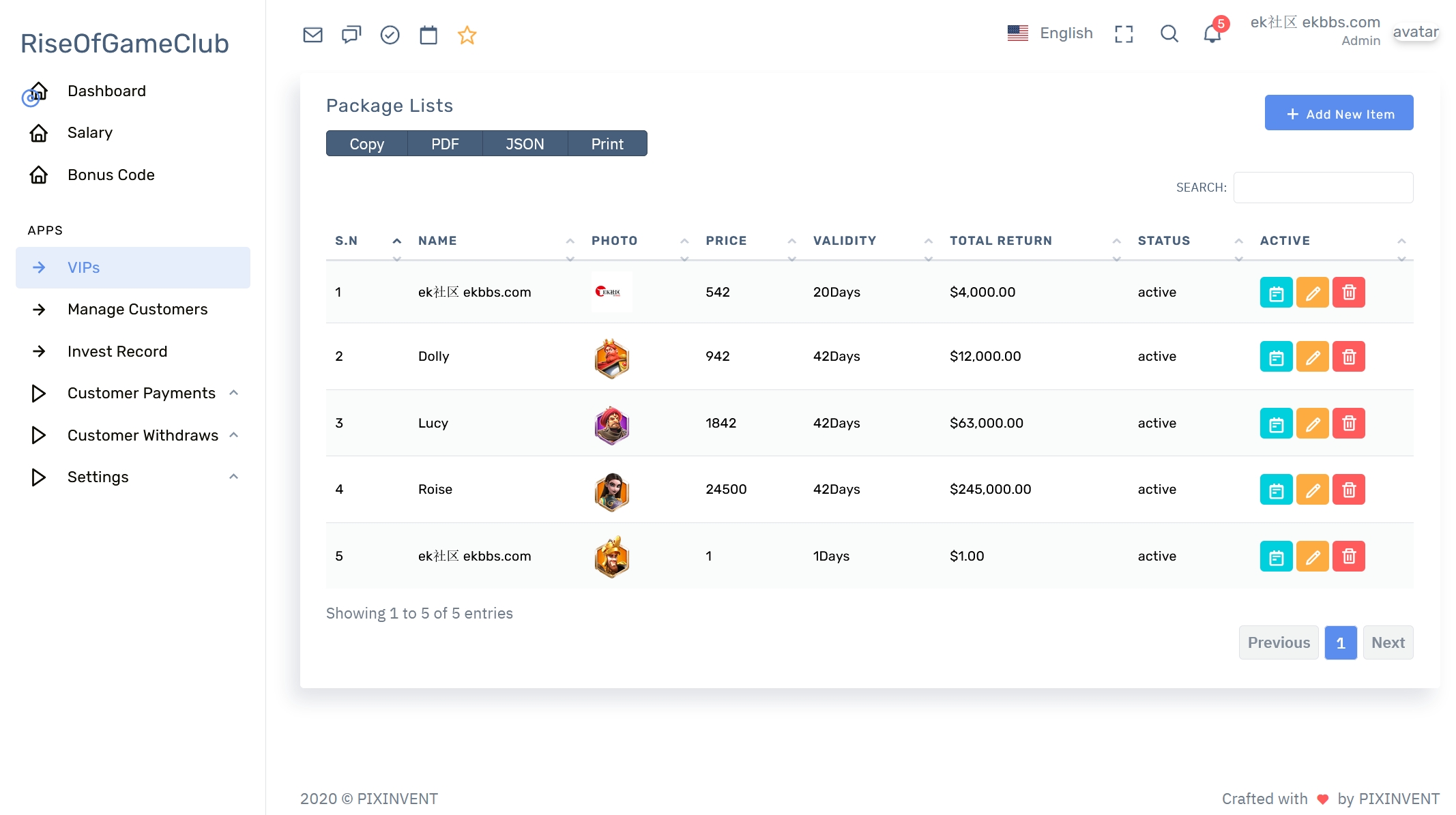Delete the Roise package
Image resolution: width=1456 pixels, height=815 pixels.
coord(1349,490)
